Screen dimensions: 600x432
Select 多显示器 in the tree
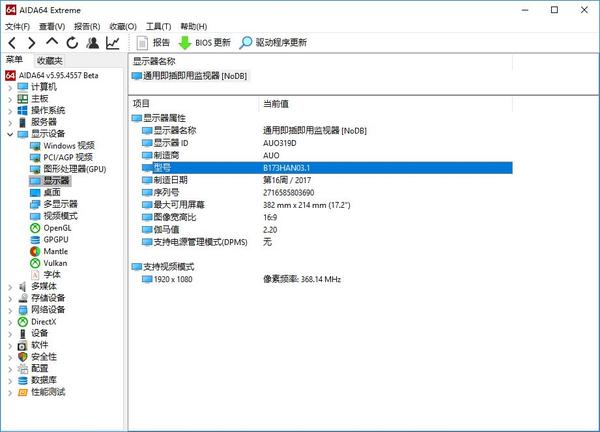point(54,204)
